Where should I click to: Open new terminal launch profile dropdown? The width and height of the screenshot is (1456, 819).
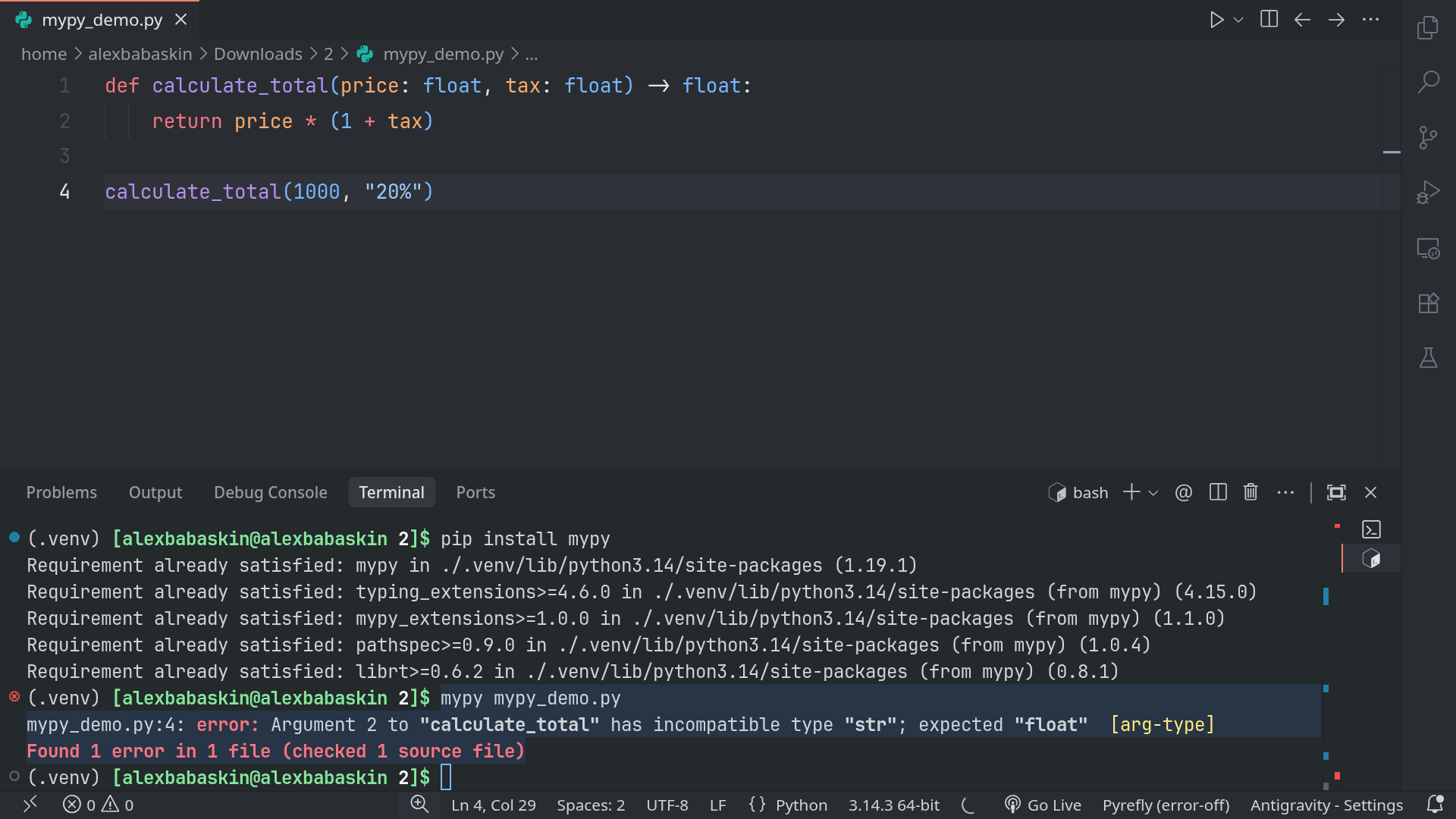[x=1153, y=493]
